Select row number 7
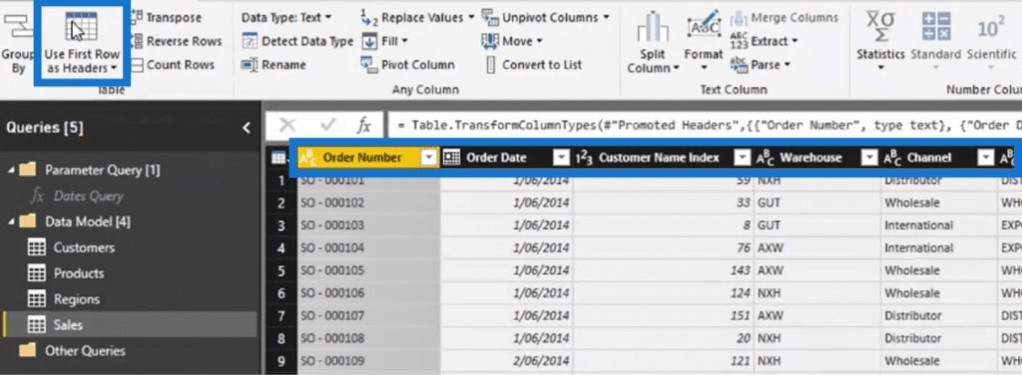 (x=282, y=316)
